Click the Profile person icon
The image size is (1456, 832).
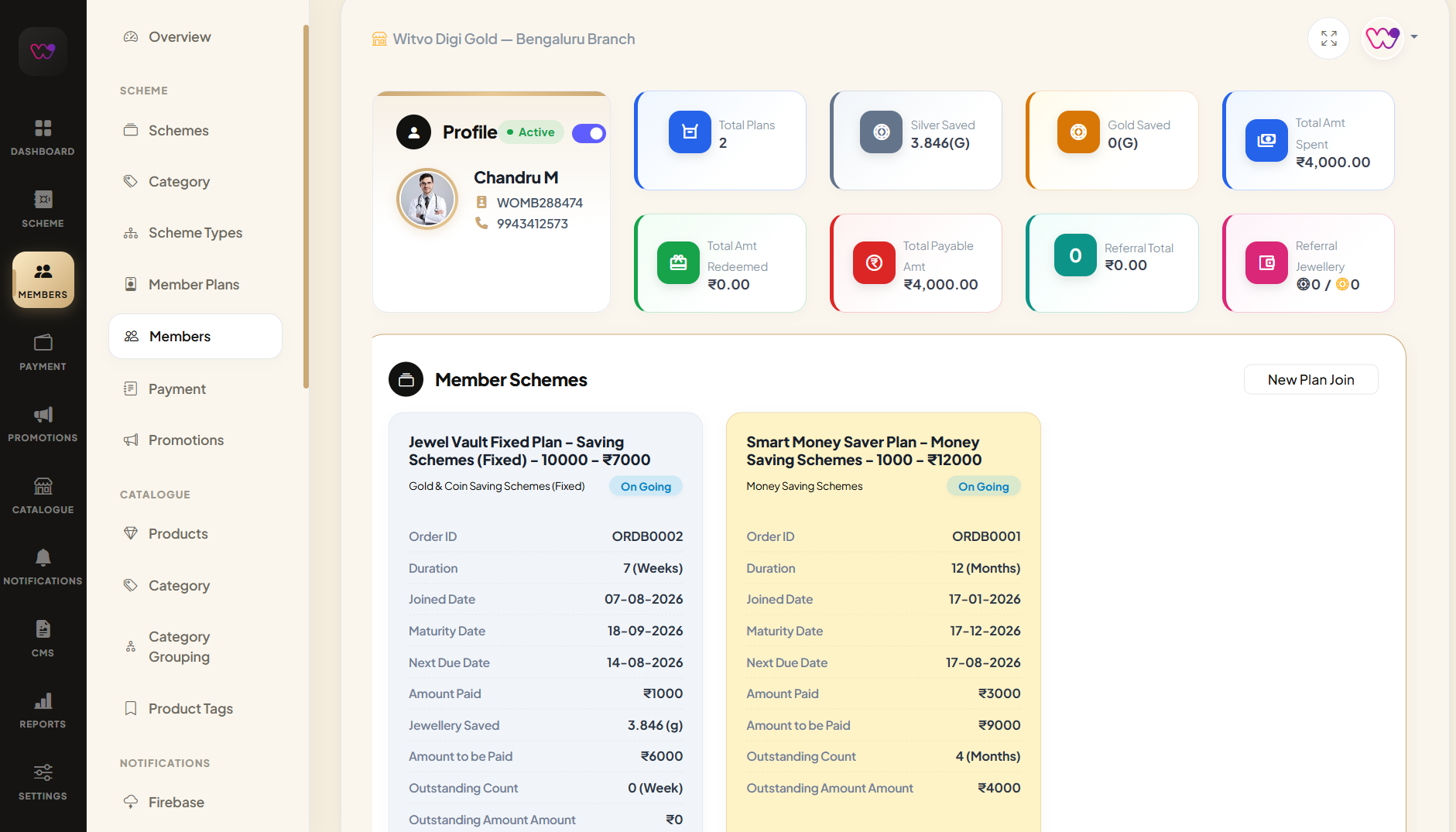pos(413,132)
